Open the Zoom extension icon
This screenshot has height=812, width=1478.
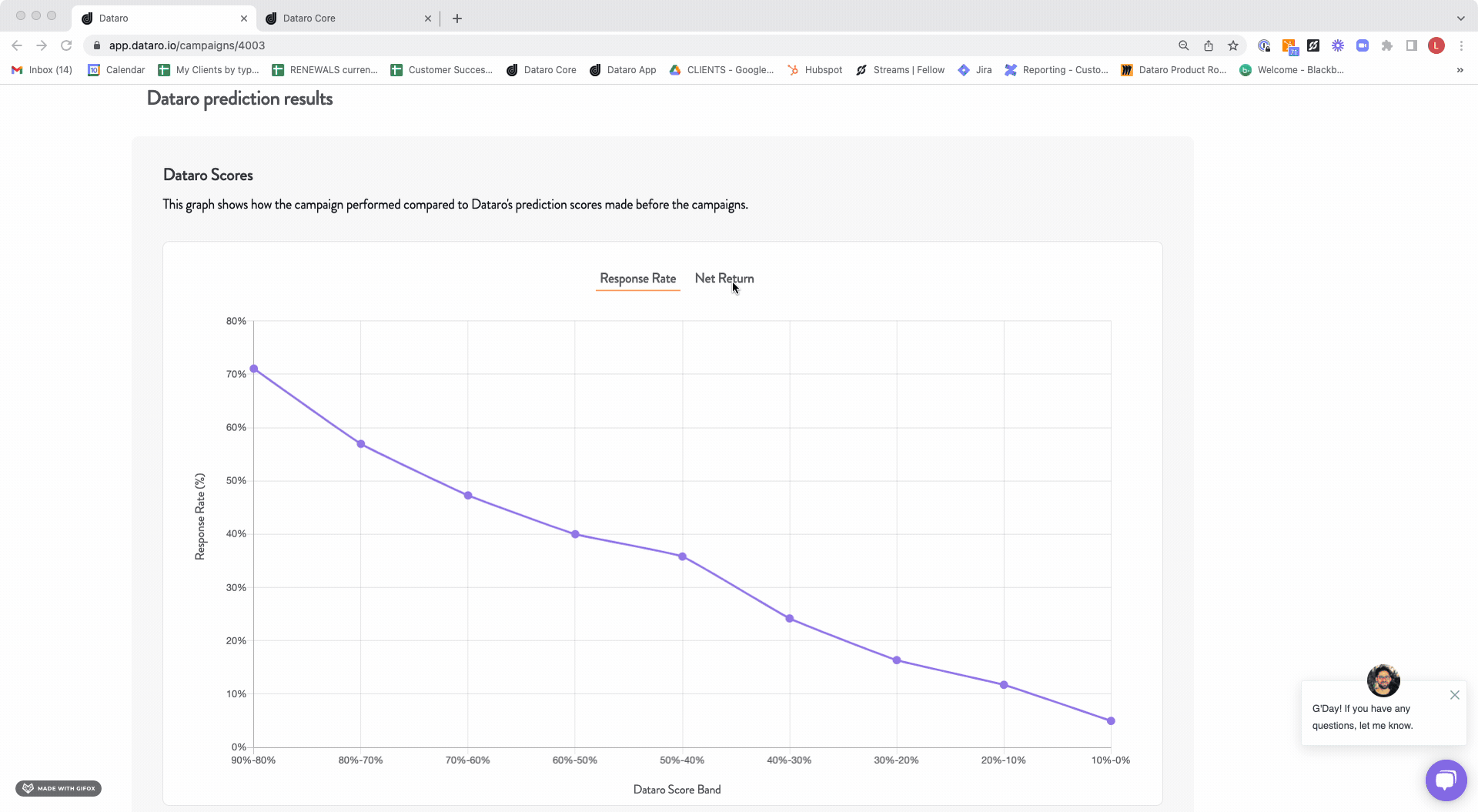tap(1363, 45)
